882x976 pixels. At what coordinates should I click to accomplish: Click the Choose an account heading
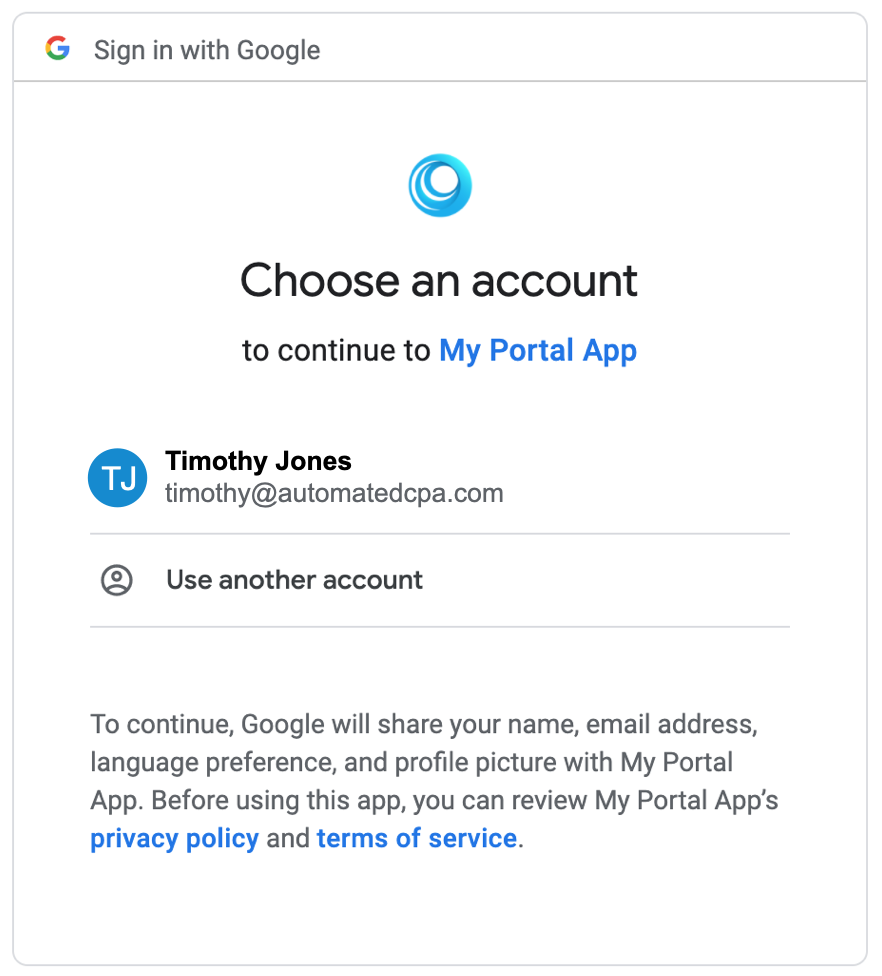439,280
